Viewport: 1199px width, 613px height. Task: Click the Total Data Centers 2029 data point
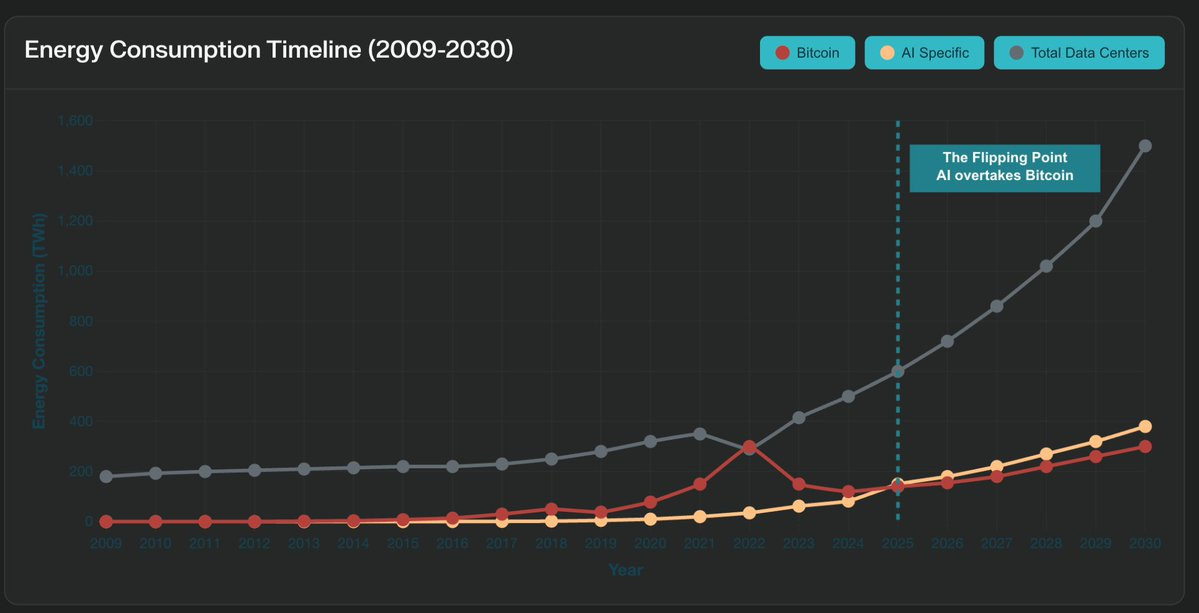[1095, 221]
